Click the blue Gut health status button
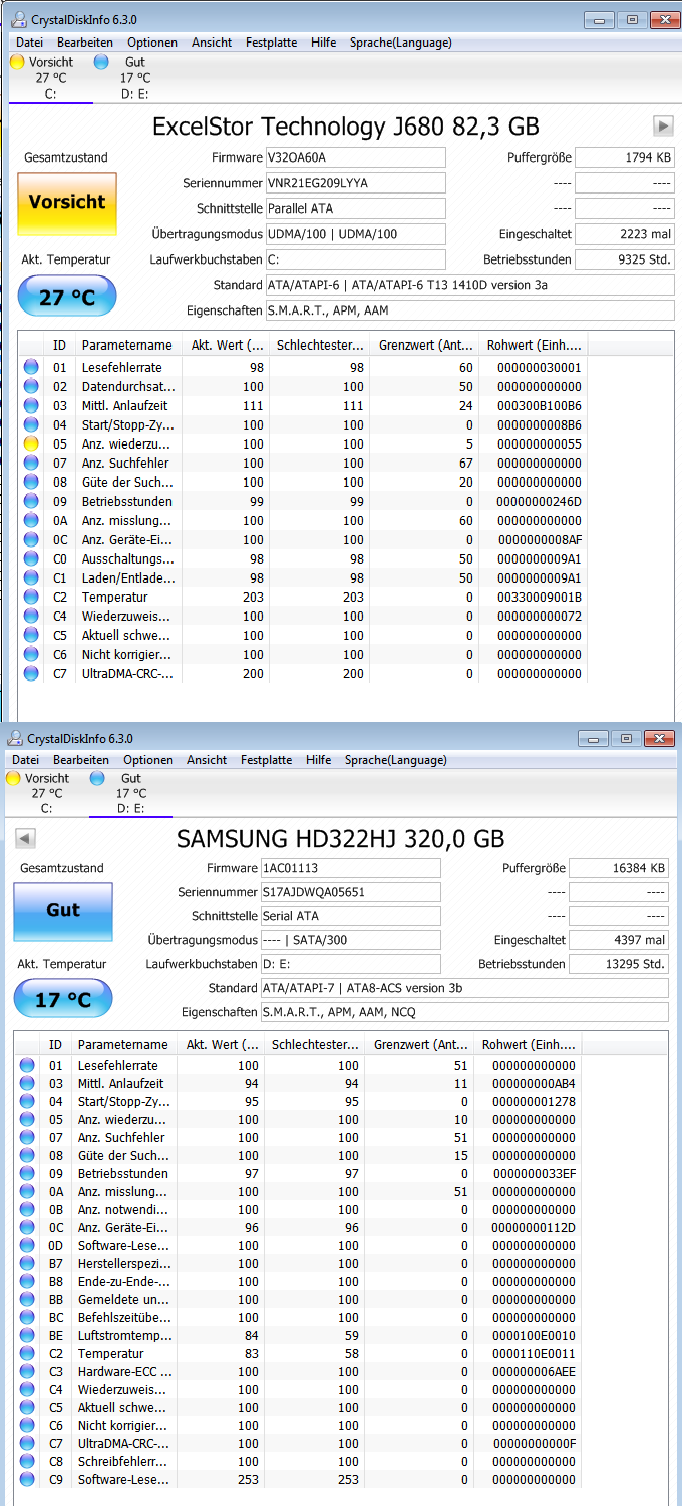682x1512 pixels. pyautogui.click(x=63, y=911)
